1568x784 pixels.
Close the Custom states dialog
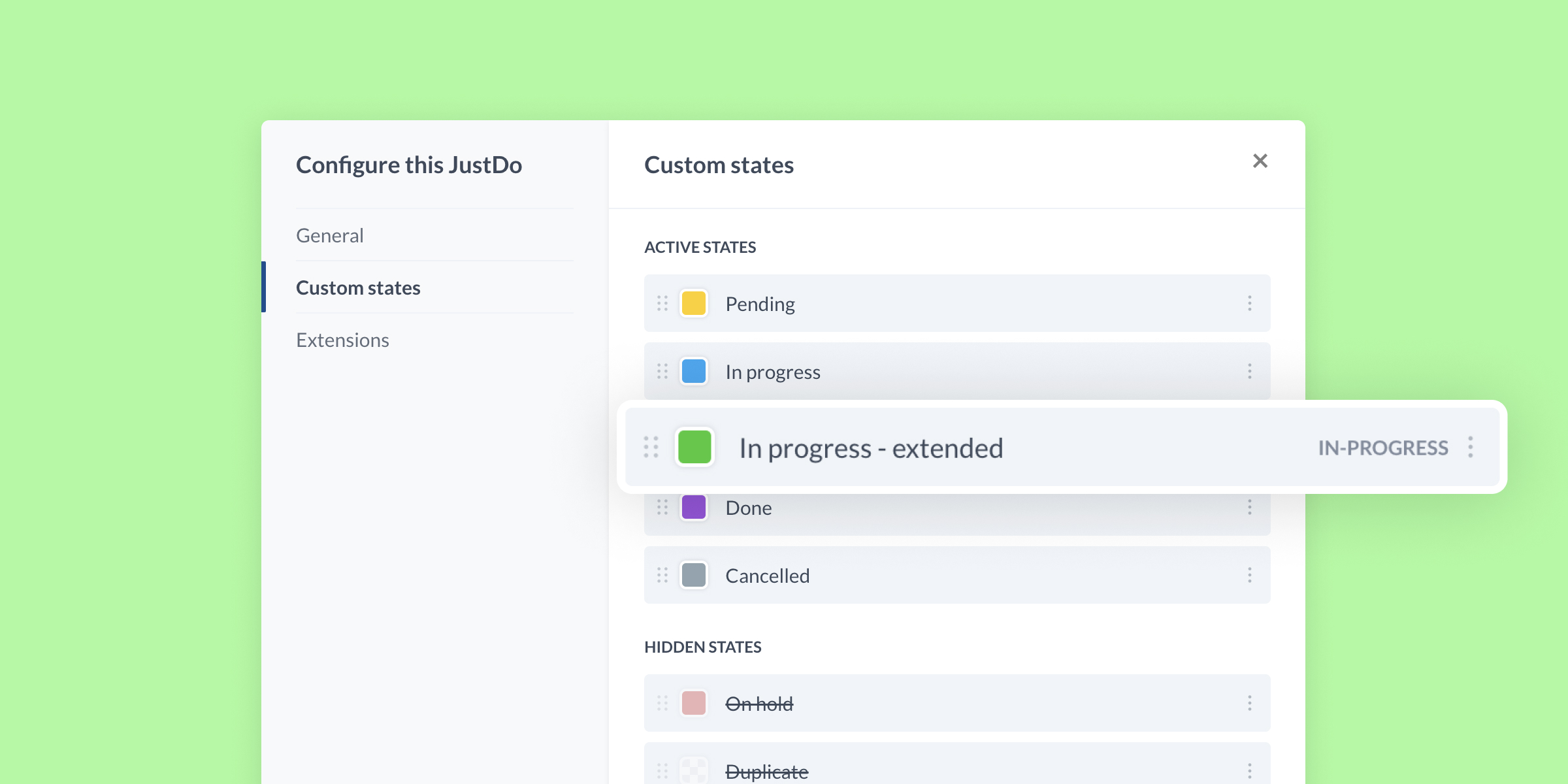[1260, 161]
